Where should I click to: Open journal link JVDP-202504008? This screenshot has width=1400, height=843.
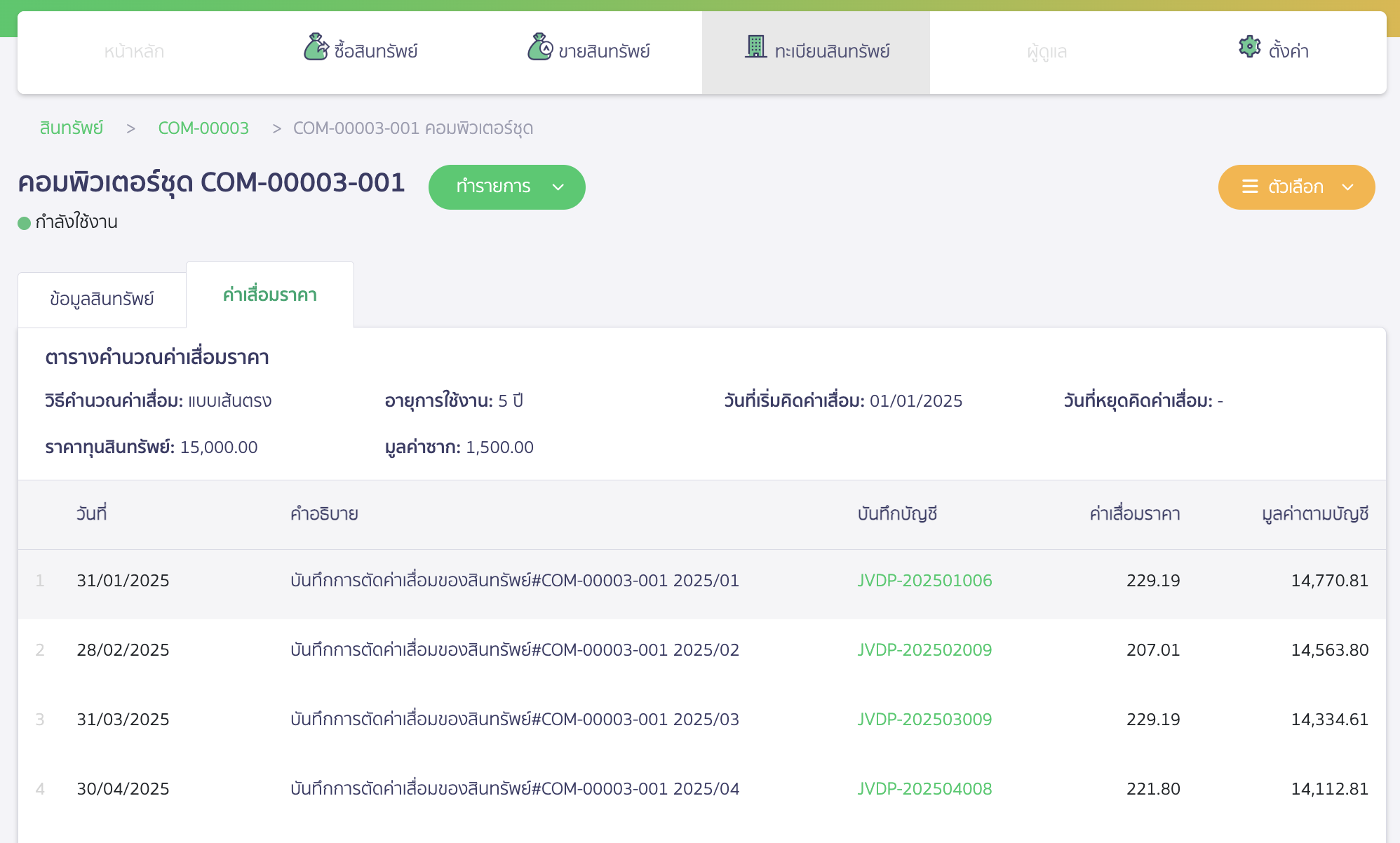tap(924, 789)
